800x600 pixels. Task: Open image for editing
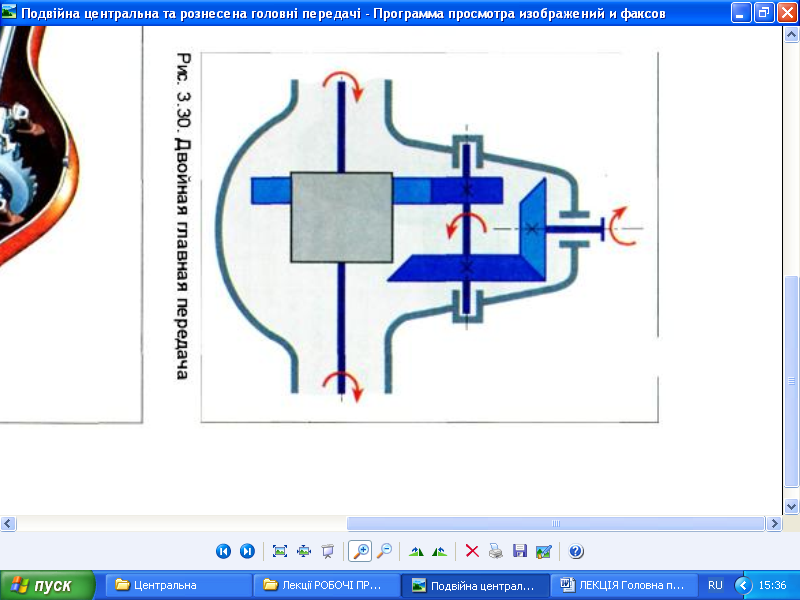(543, 552)
